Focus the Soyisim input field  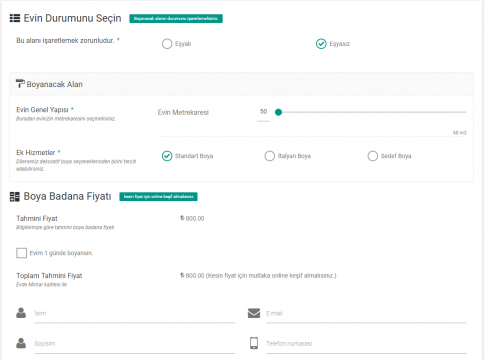(135, 344)
